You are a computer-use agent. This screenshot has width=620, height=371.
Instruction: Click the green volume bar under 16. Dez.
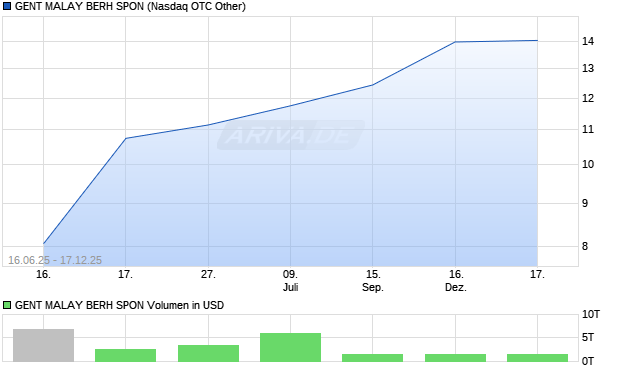pos(456,358)
